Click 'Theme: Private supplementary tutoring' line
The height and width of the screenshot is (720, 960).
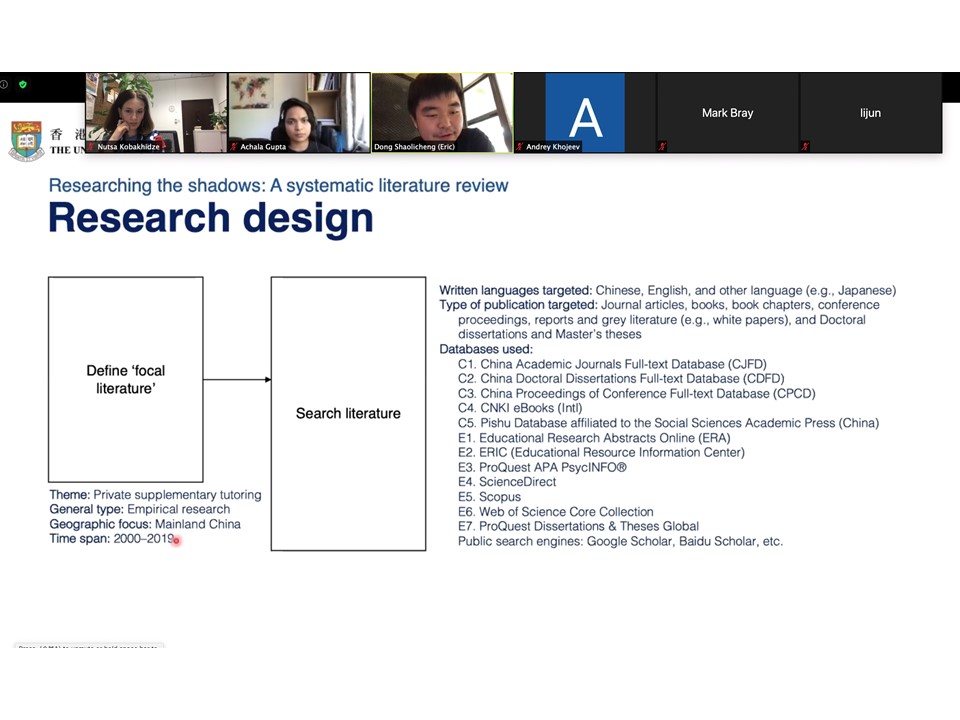[156, 495]
